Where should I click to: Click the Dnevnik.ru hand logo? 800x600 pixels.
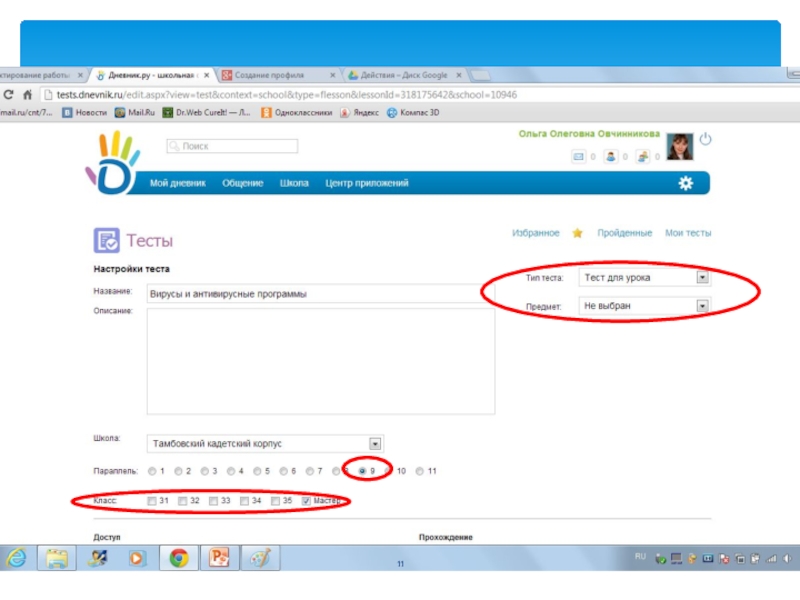(x=112, y=163)
